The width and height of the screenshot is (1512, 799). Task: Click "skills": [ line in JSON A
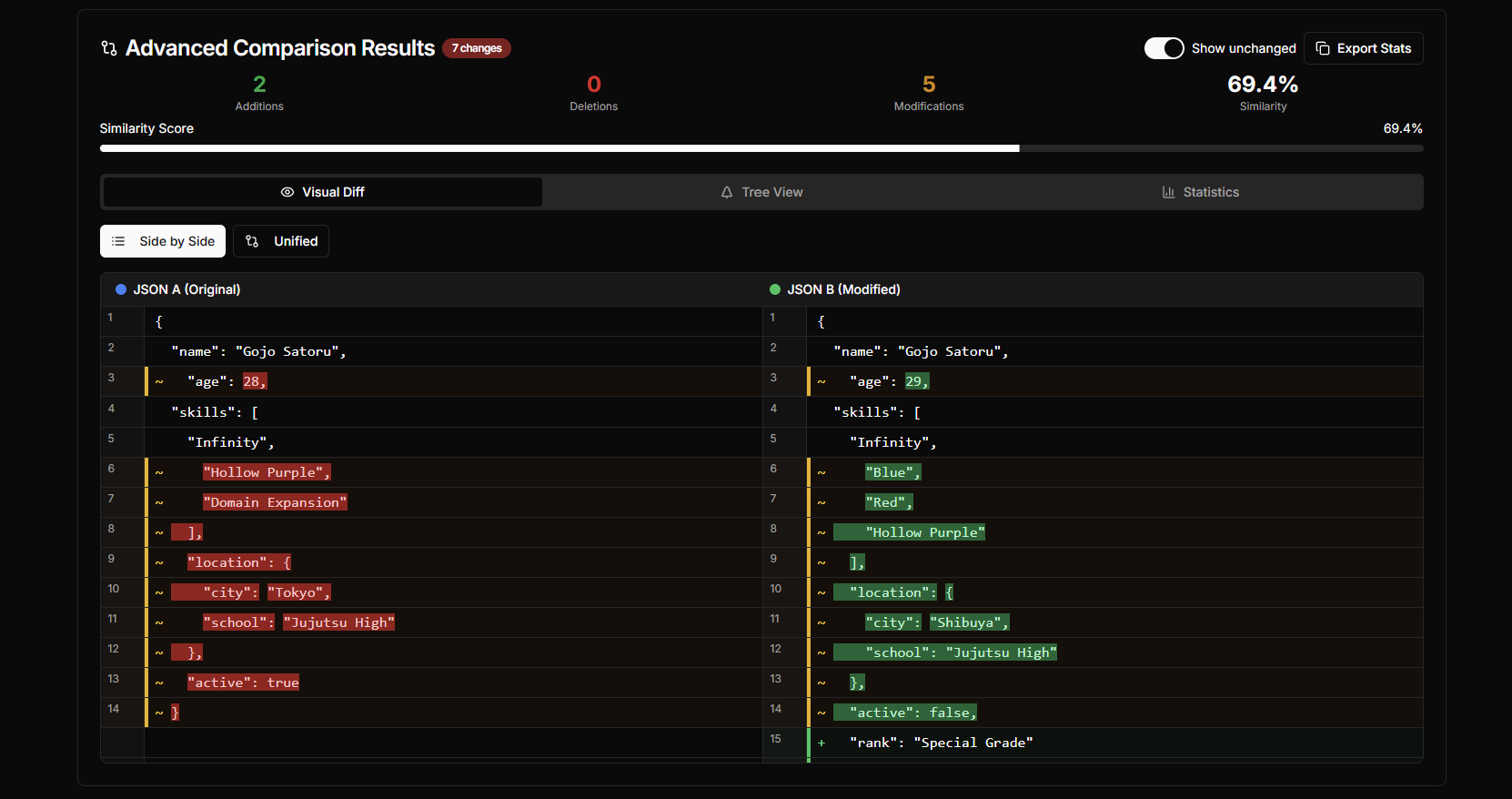pyautogui.click(x=454, y=412)
